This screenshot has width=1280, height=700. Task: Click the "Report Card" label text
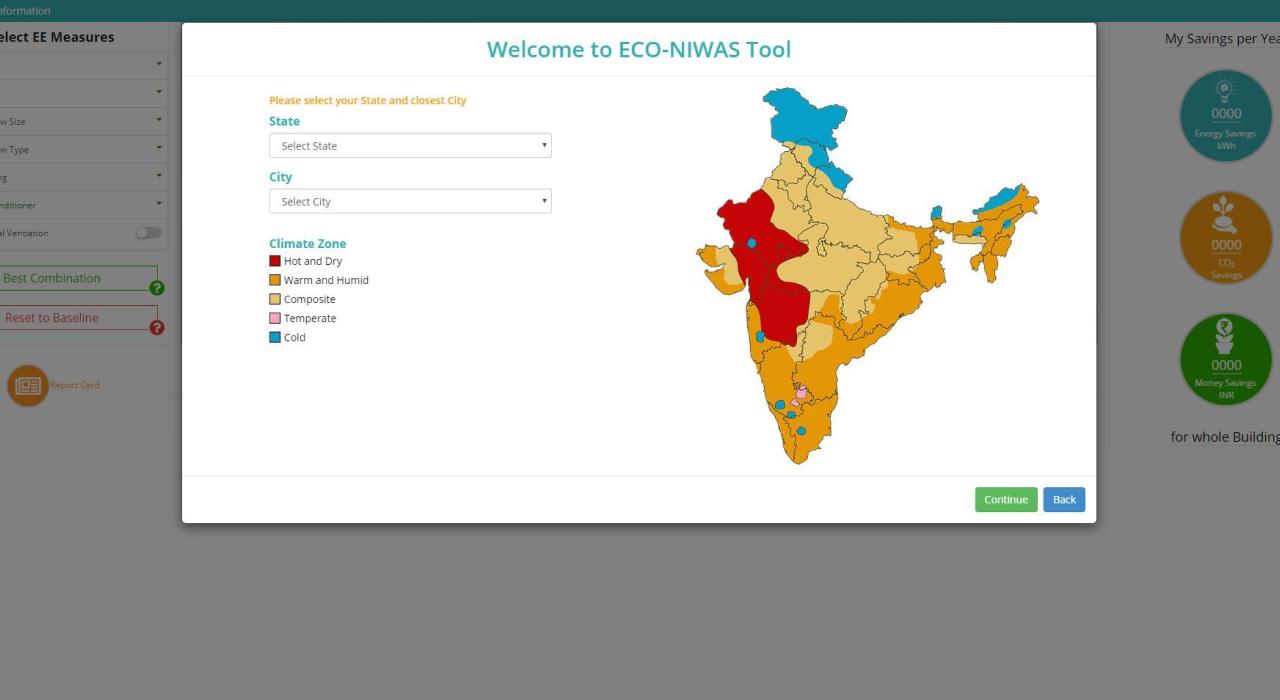click(x=75, y=385)
